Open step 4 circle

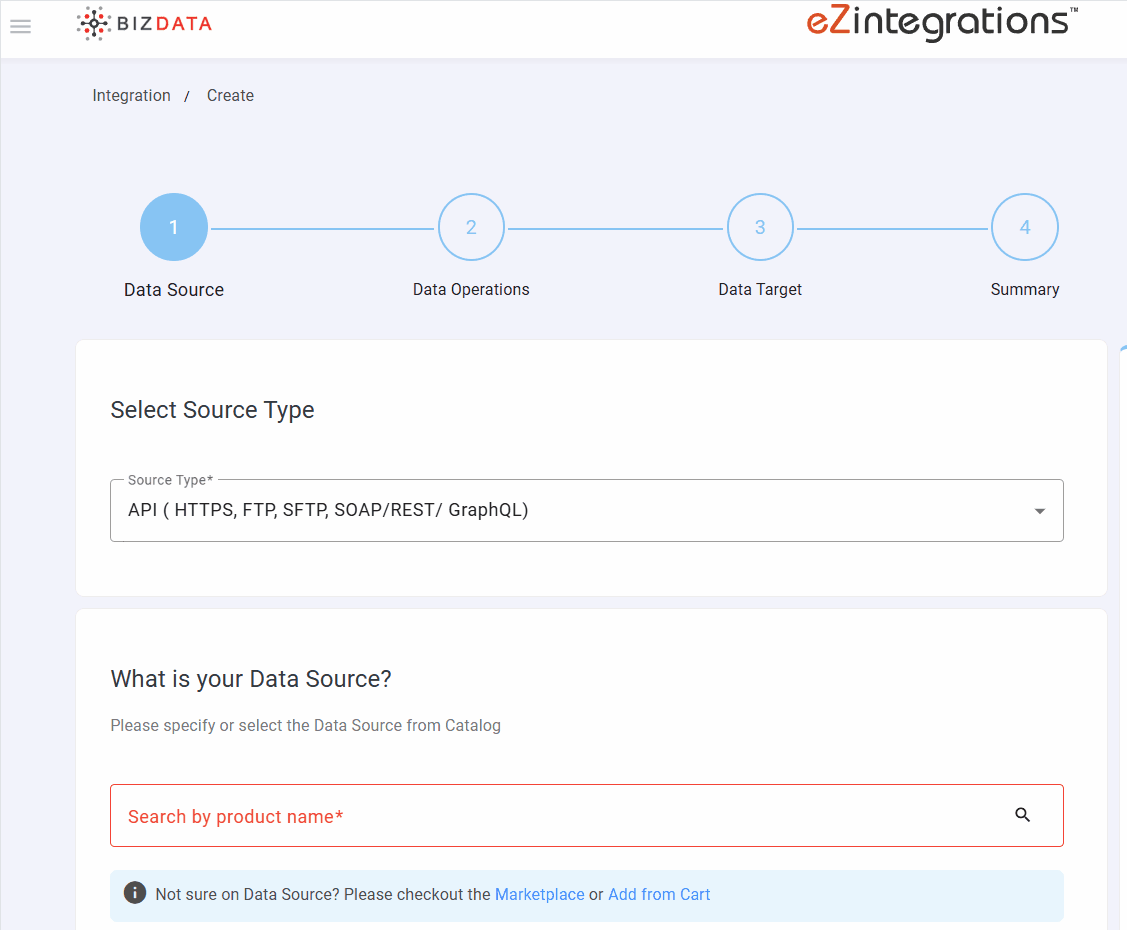click(1024, 227)
